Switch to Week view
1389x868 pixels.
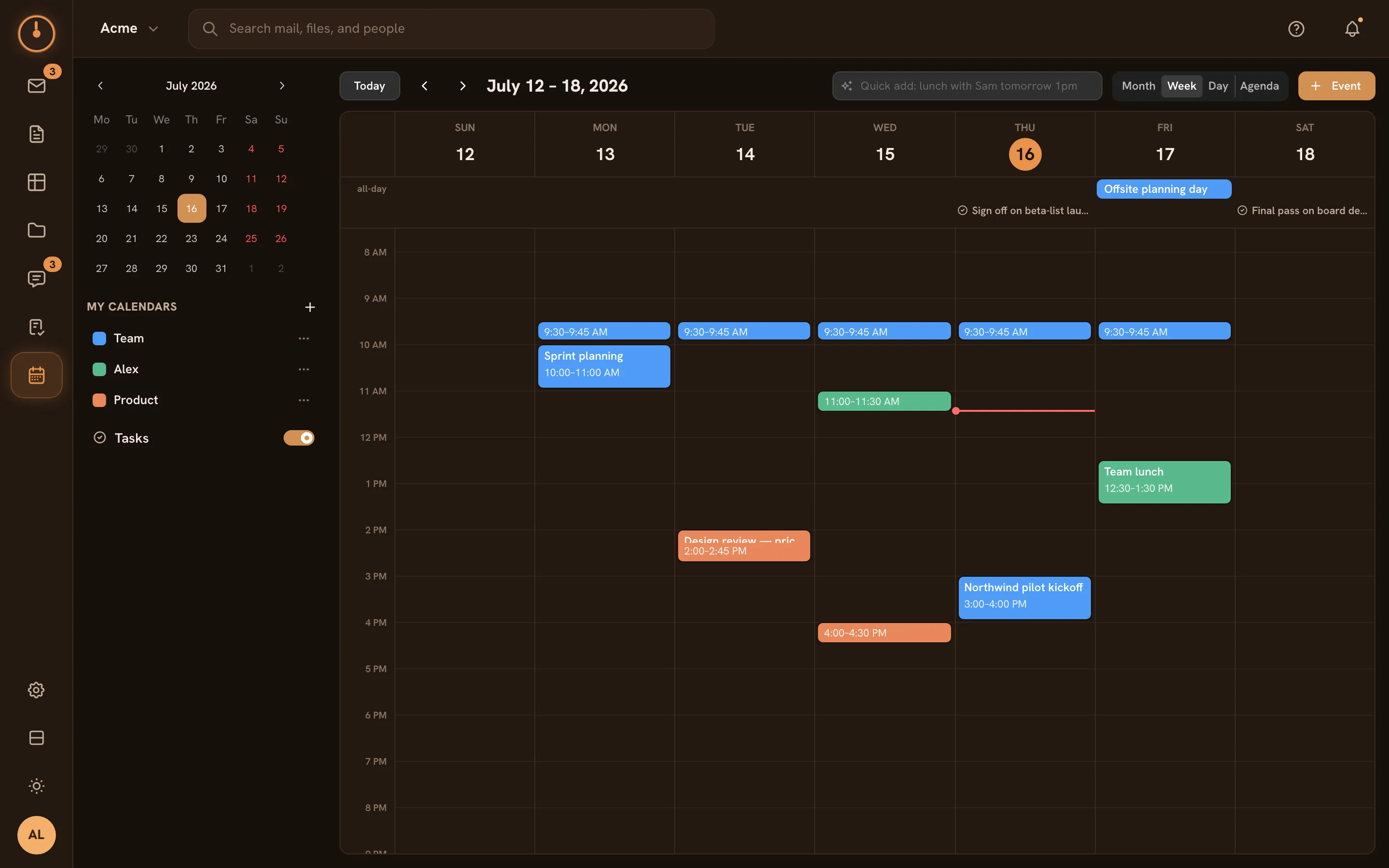pyautogui.click(x=1181, y=86)
